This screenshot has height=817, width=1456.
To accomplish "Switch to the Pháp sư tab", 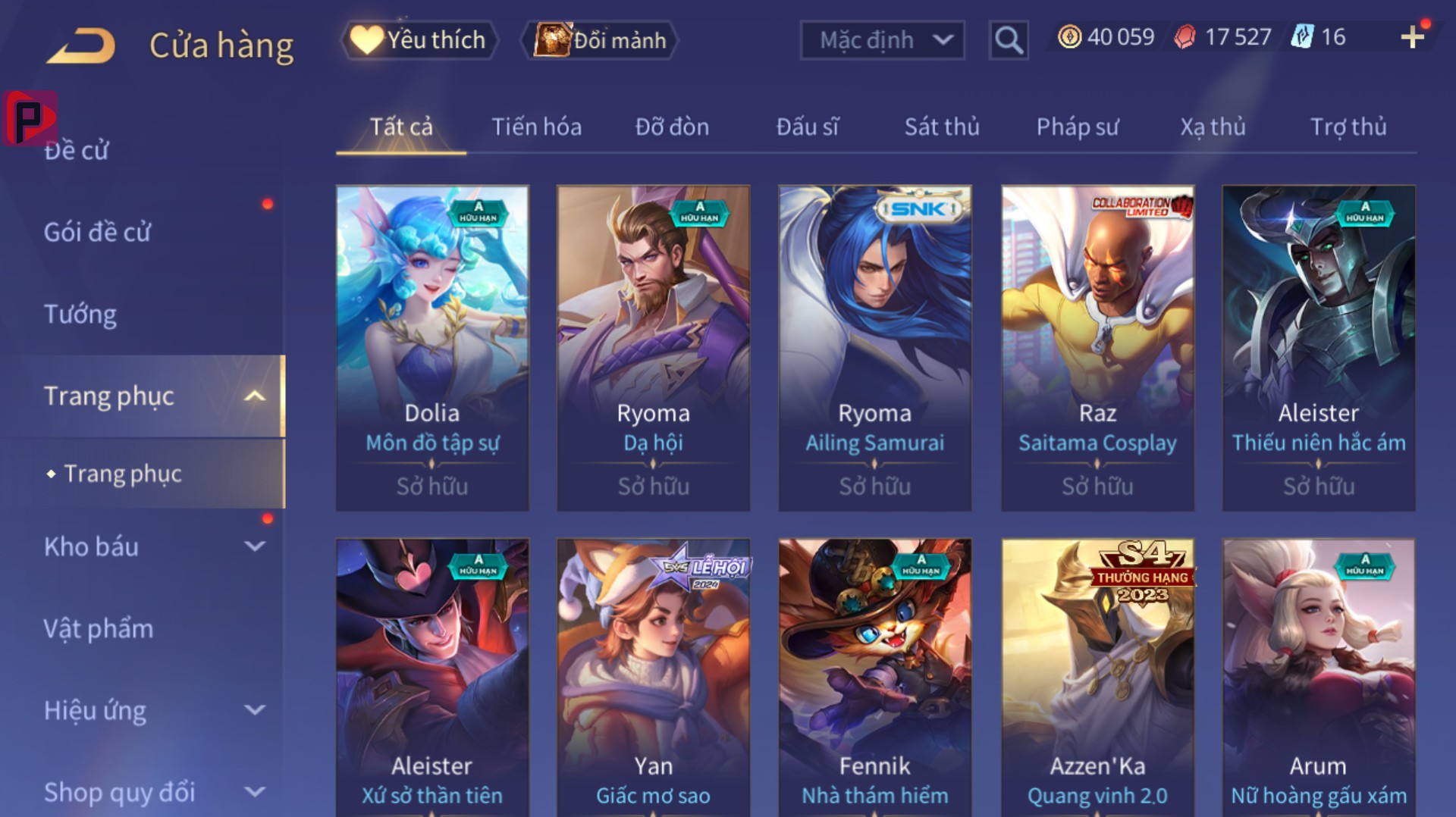I will [x=1078, y=127].
